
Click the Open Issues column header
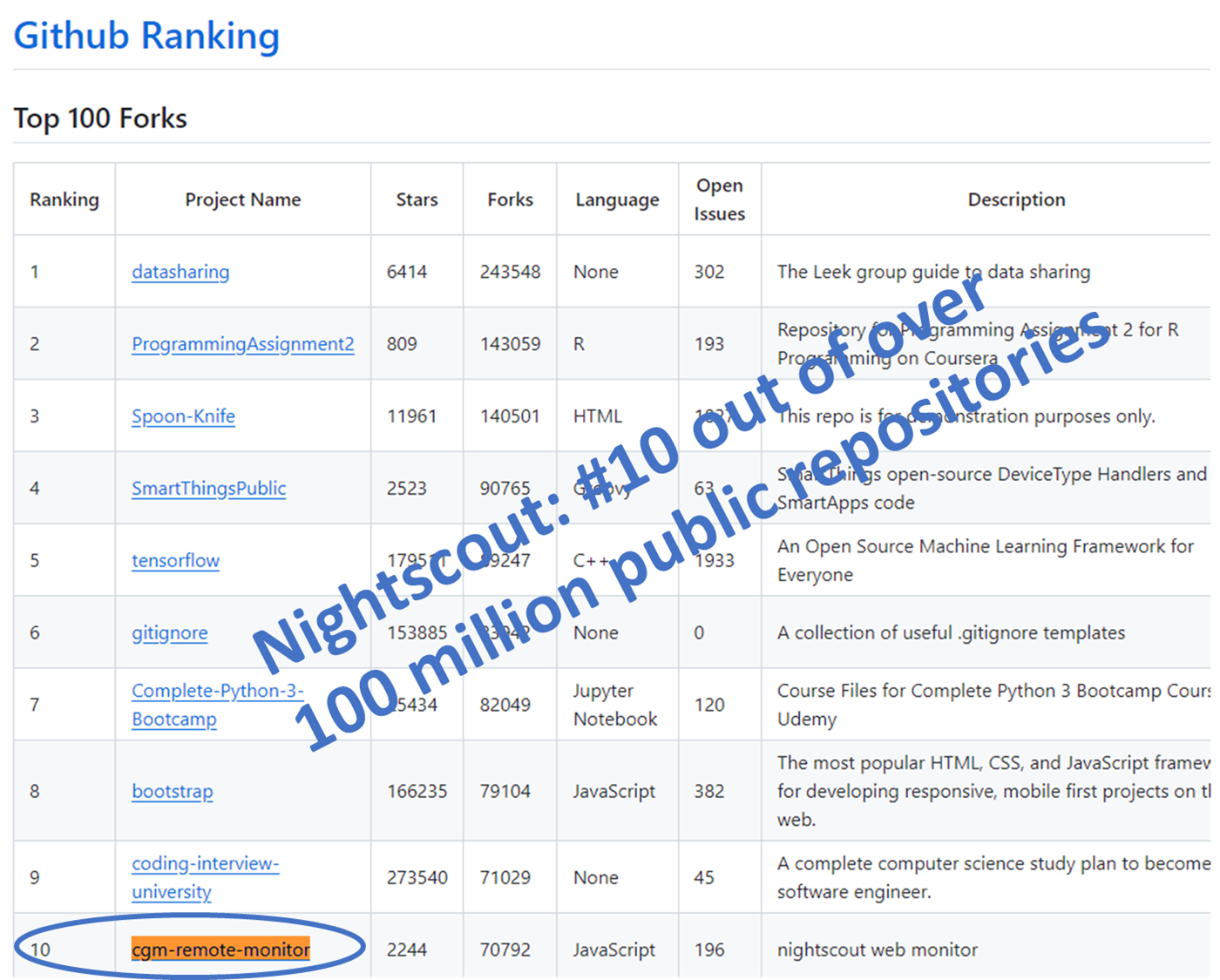(719, 199)
